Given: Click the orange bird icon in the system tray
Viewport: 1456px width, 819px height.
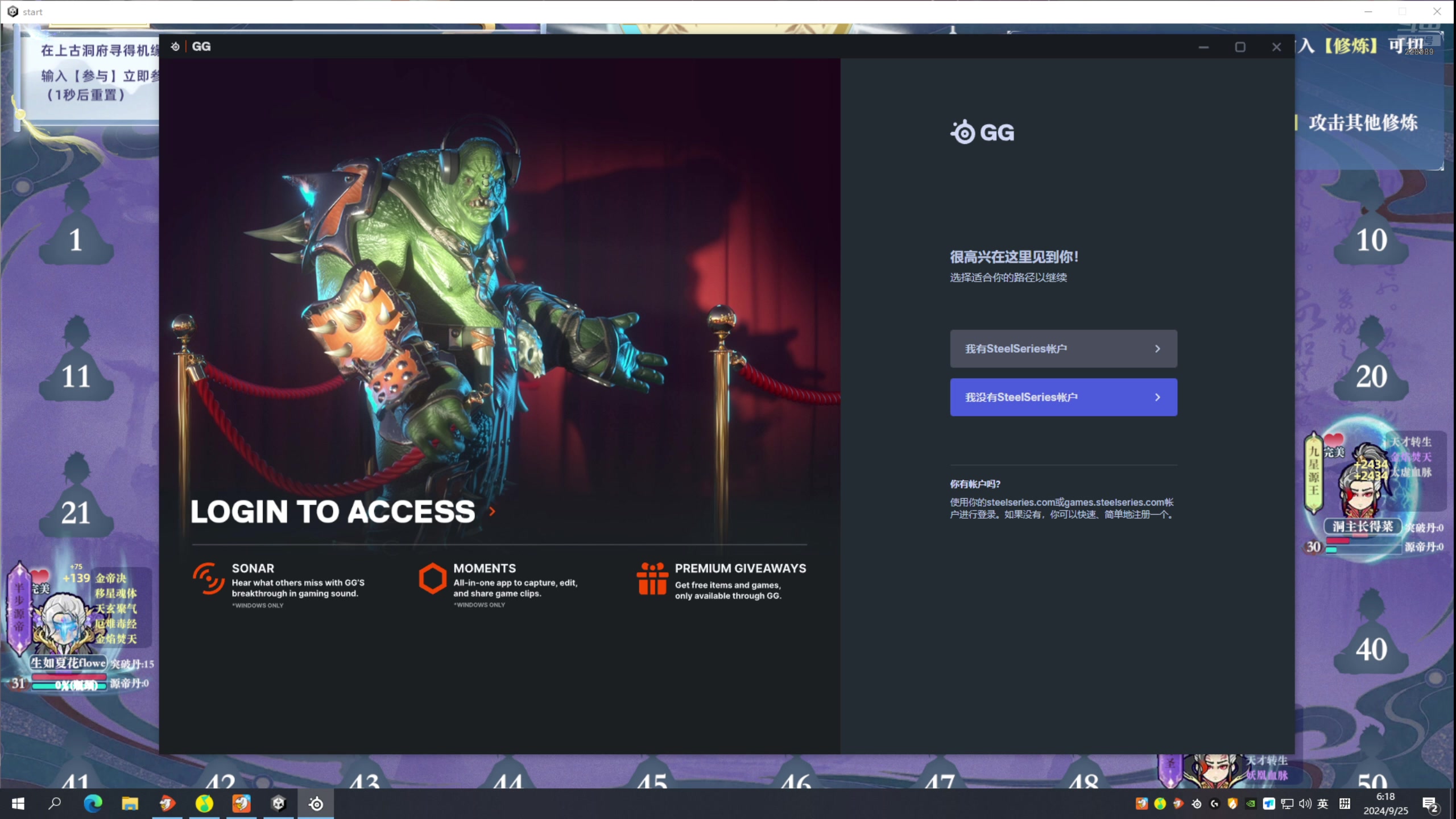Looking at the screenshot, I should [x=1141, y=804].
